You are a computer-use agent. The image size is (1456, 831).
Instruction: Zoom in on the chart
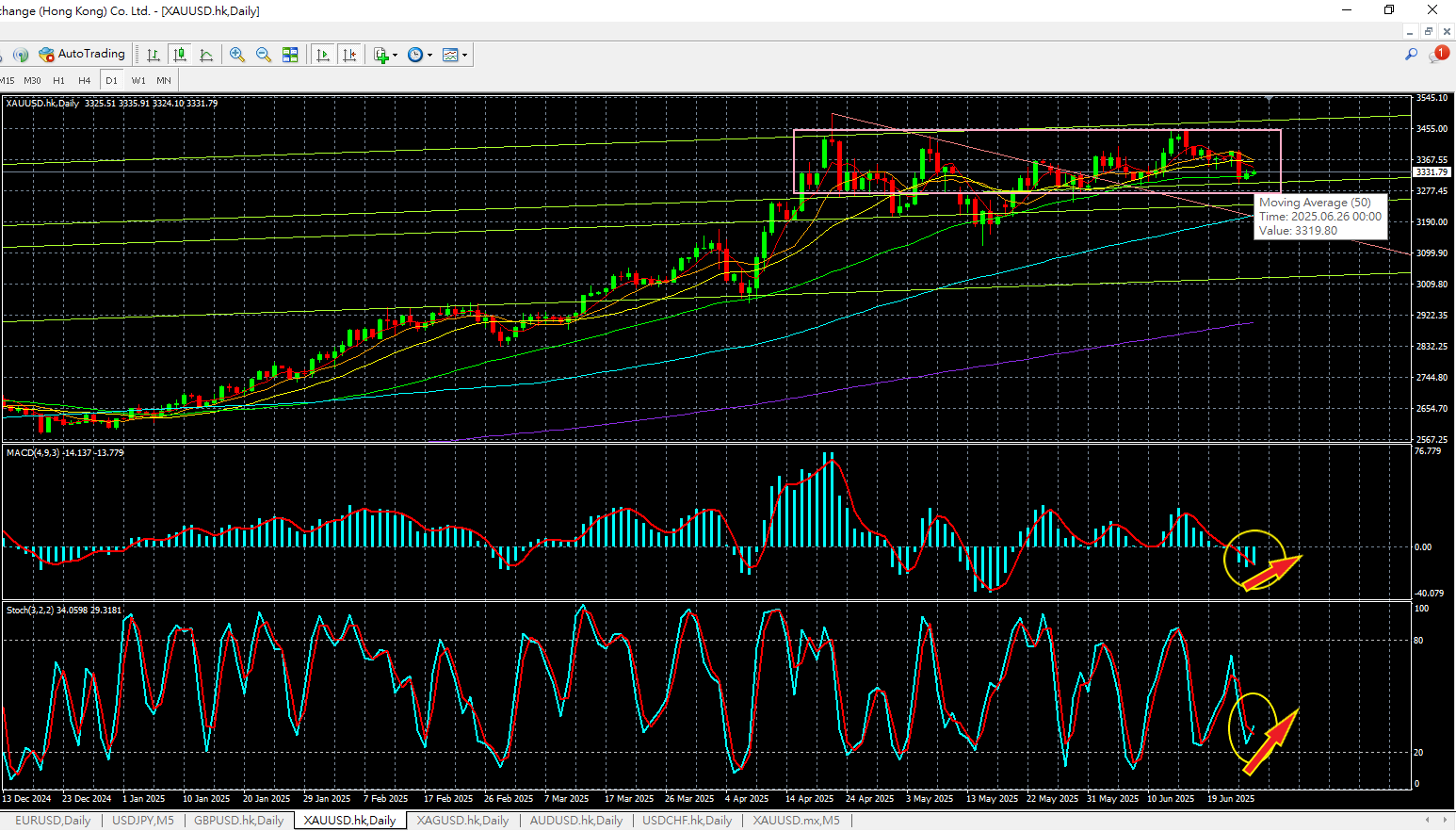click(x=237, y=55)
